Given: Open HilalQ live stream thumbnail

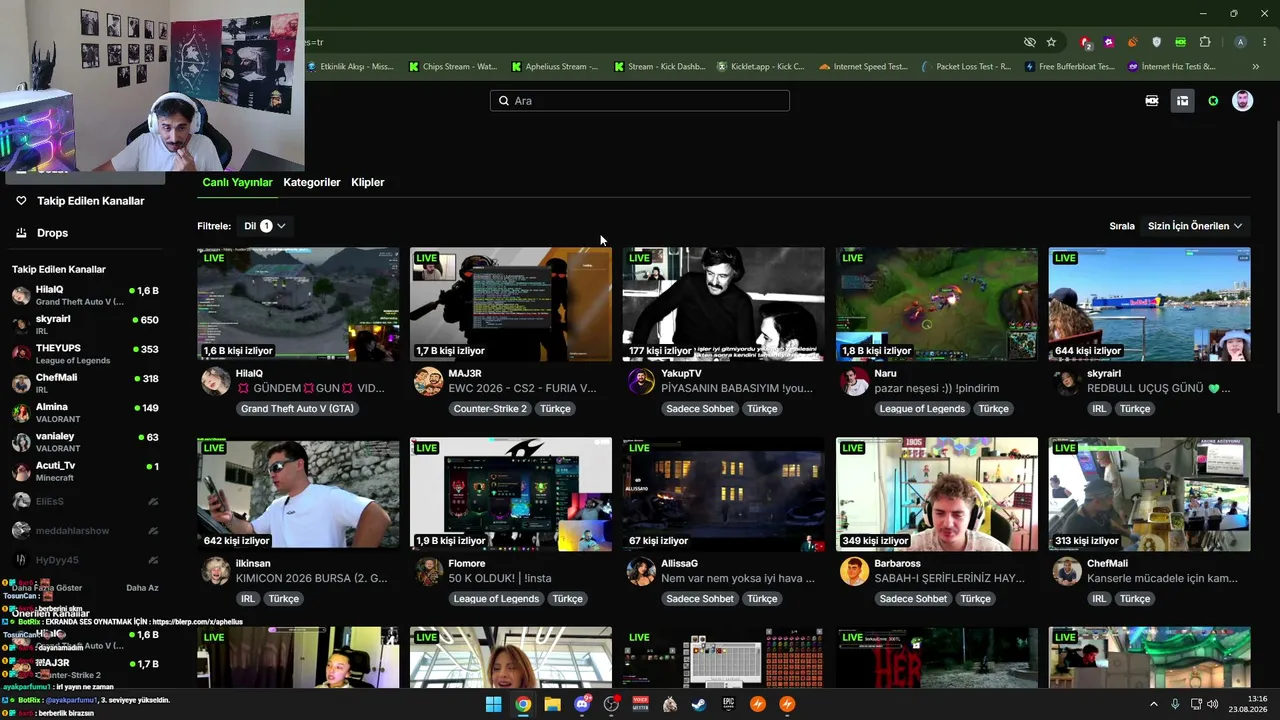Looking at the screenshot, I should 298,304.
